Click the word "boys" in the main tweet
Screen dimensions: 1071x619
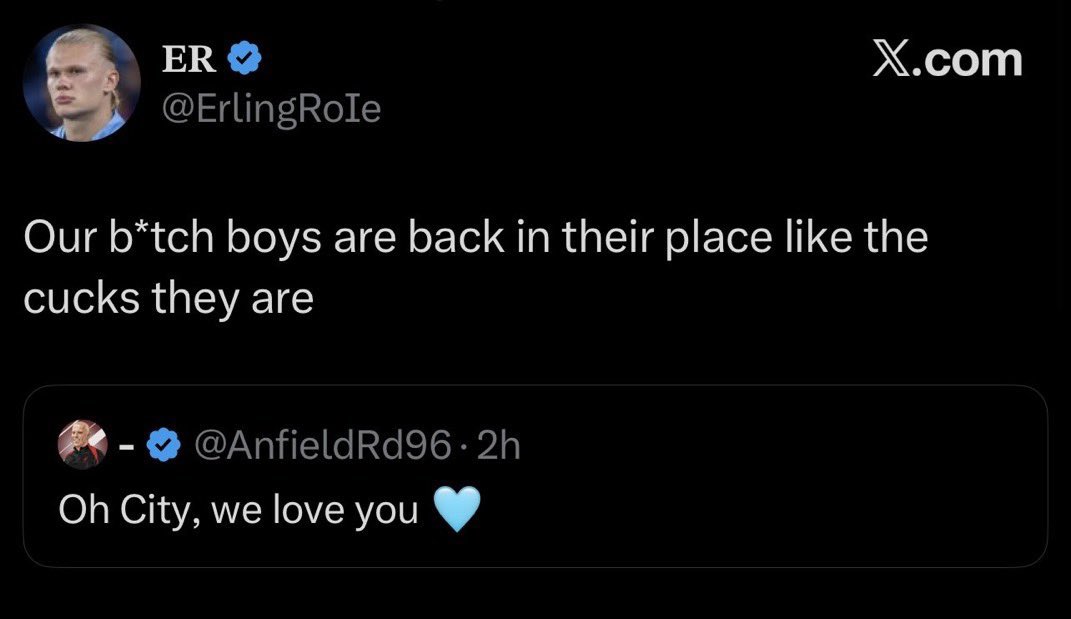[x=273, y=238]
